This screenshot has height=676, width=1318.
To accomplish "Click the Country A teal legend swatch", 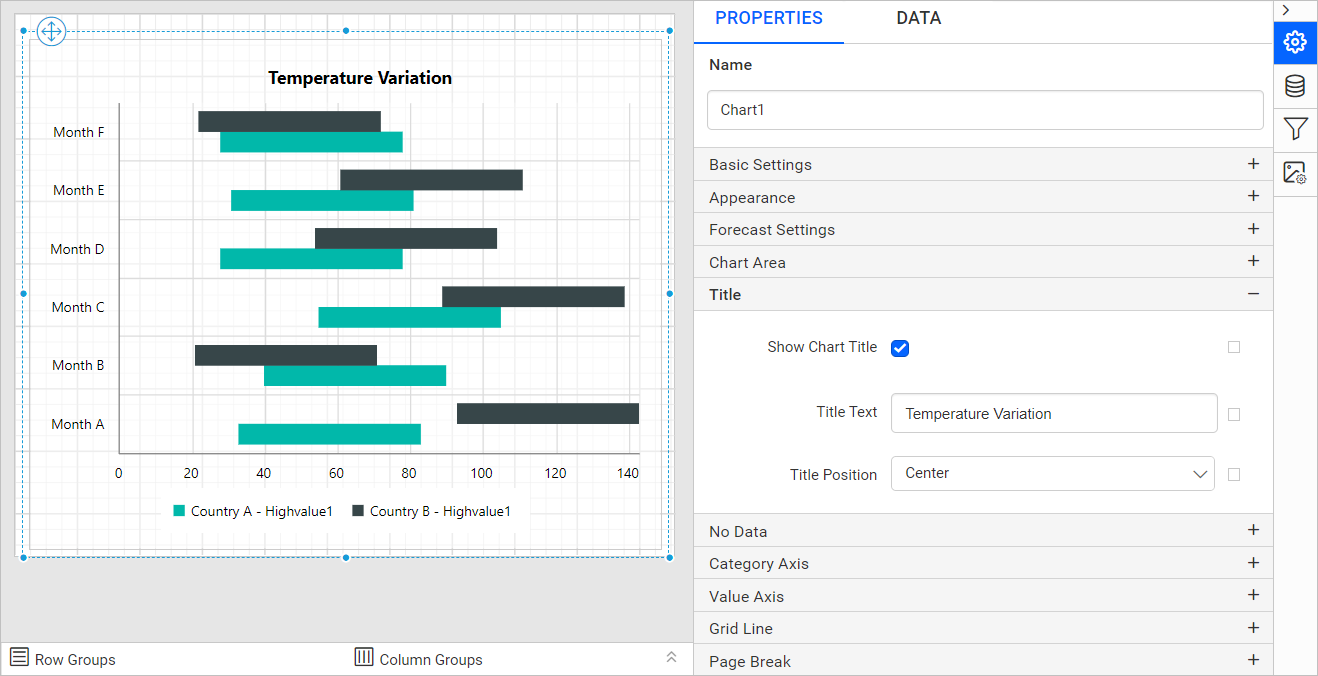I will (x=180, y=511).
